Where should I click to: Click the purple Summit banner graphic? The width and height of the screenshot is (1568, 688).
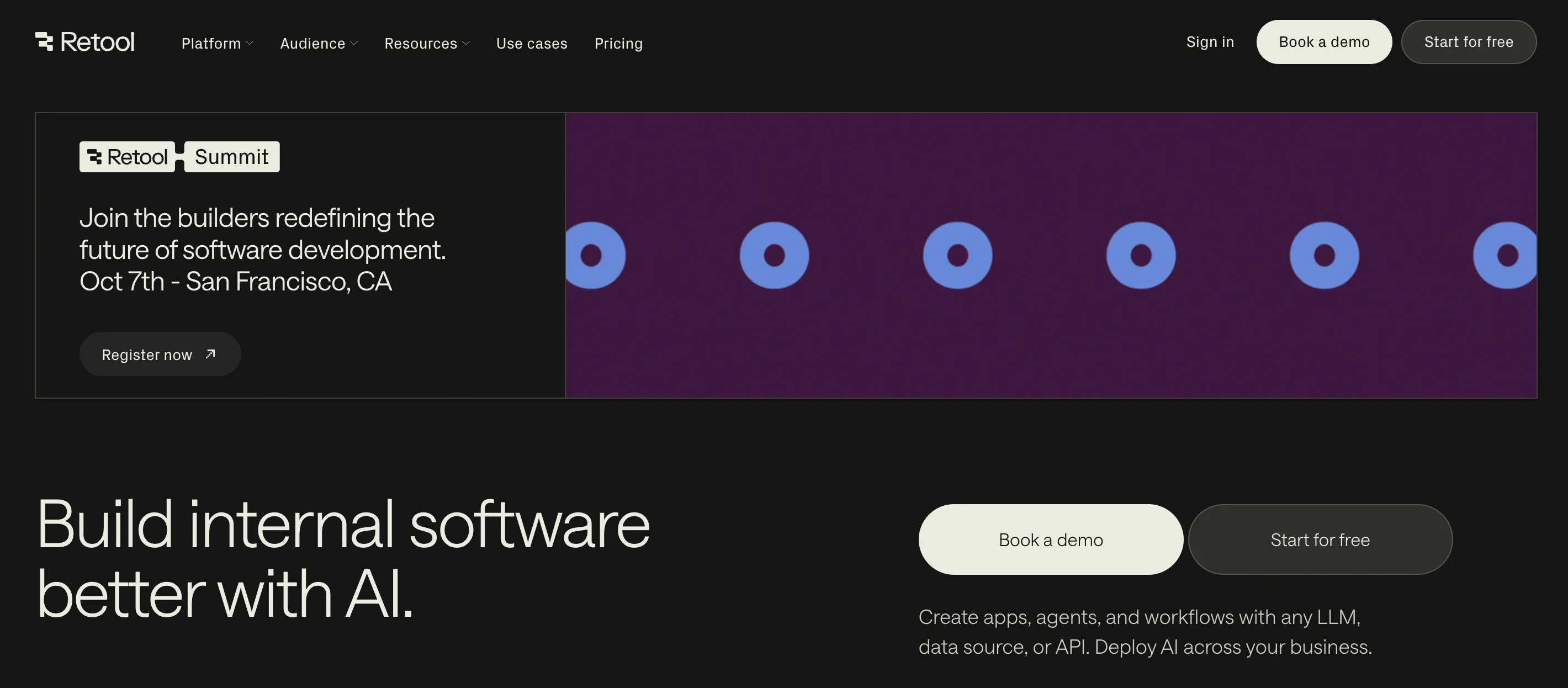pyautogui.click(x=1051, y=255)
